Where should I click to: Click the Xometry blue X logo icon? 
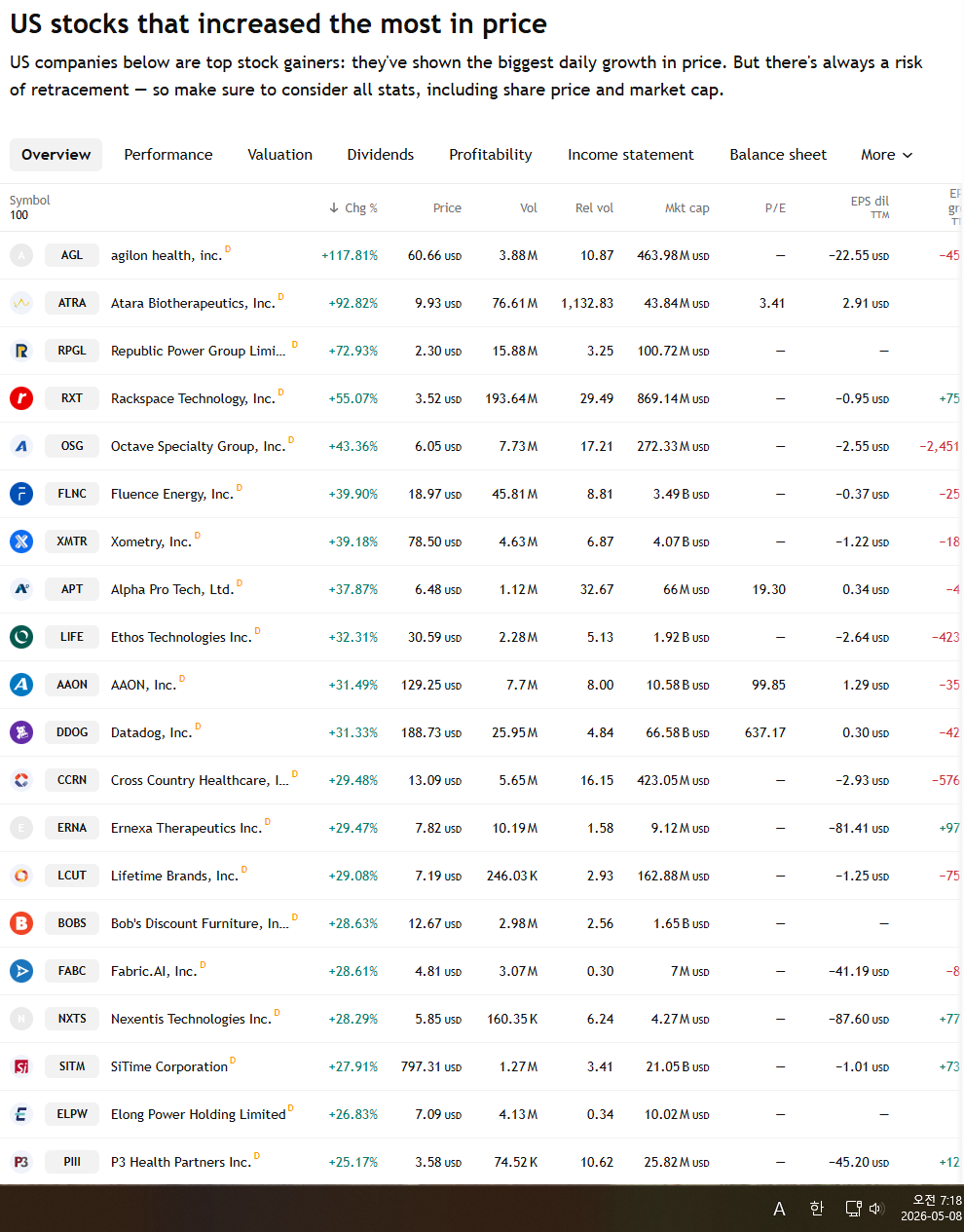pyautogui.click(x=21, y=541)
